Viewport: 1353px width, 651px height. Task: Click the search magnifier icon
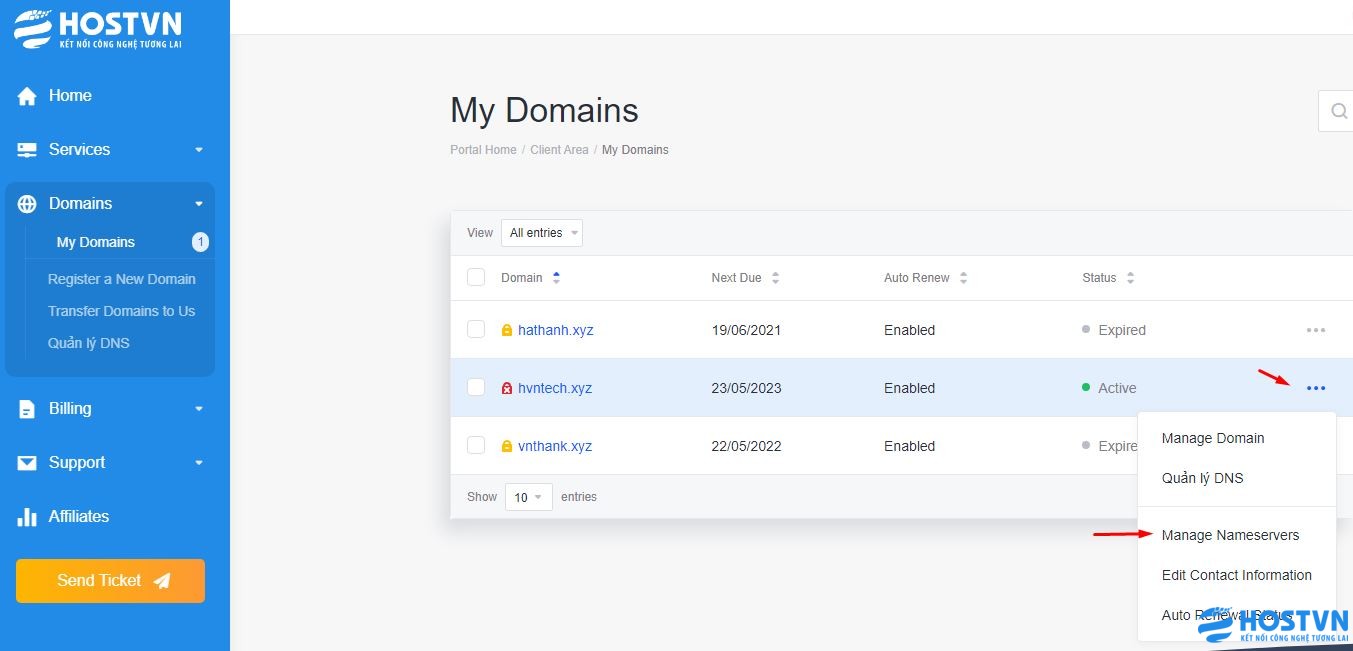[x=1339, y=111]
